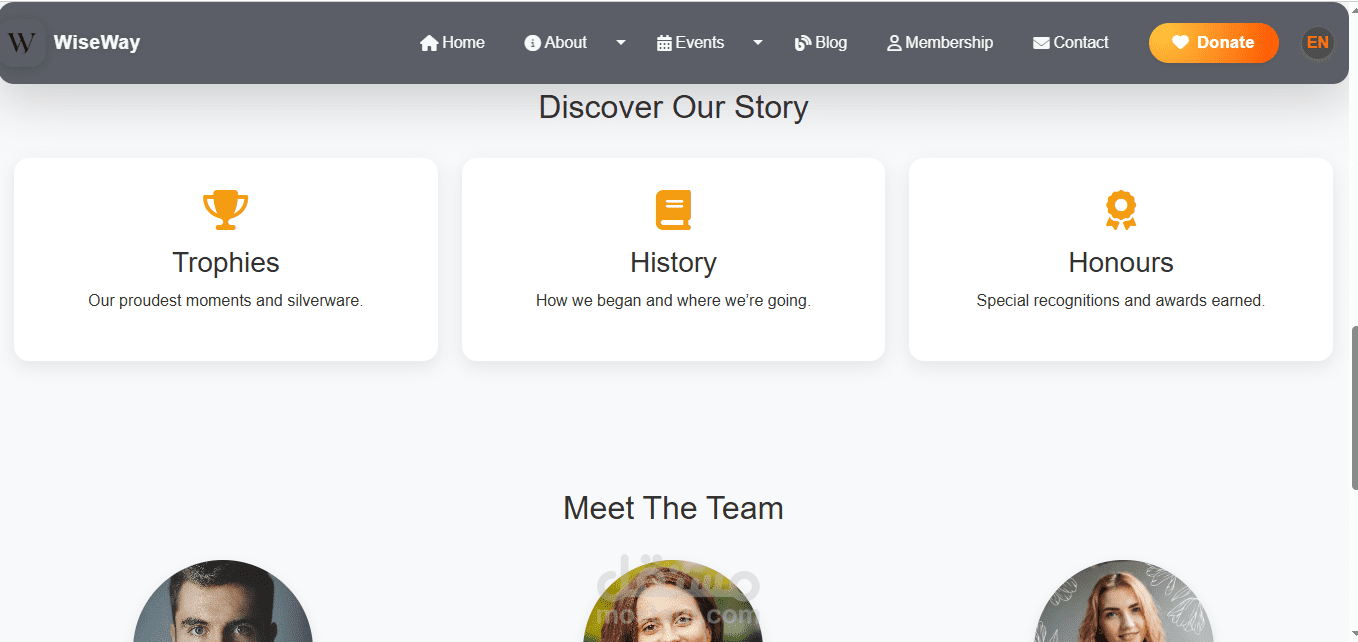Click the History book icon
This screenshot has height=642, width=1358.
coord(673,210)
